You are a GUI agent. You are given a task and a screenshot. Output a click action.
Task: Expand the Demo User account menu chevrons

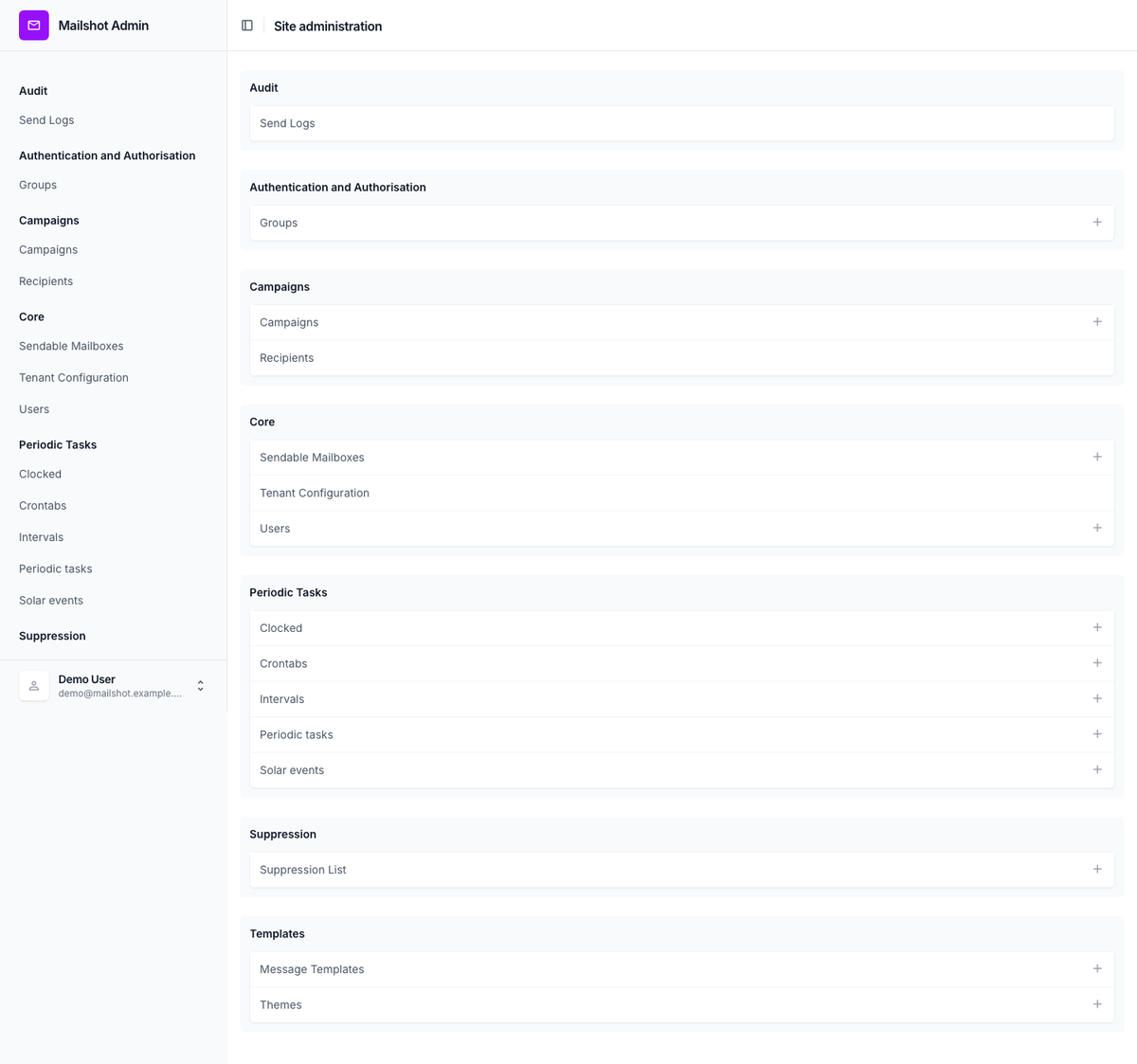click(x=200, y=686)
